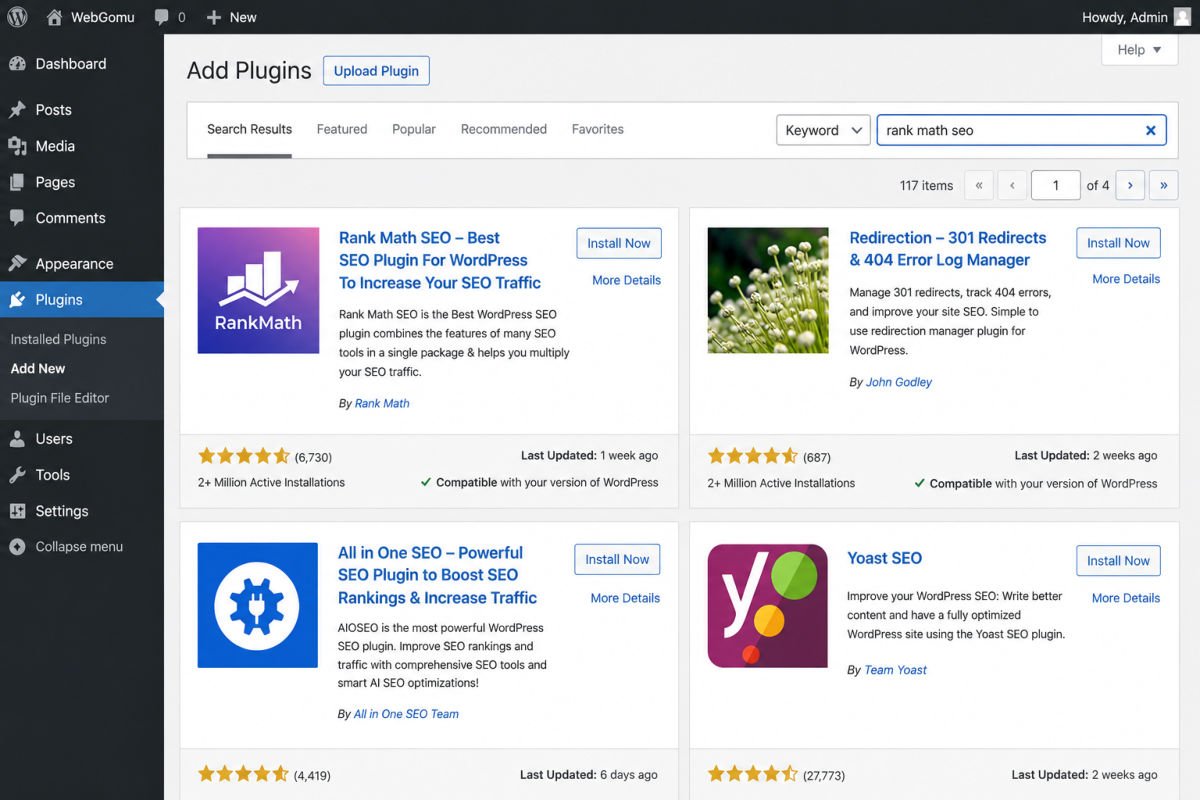Image resolution: width=1200 pixels, height=800 pixels.
Task: Clear the search field with X
Action: tap(1150, 130)
